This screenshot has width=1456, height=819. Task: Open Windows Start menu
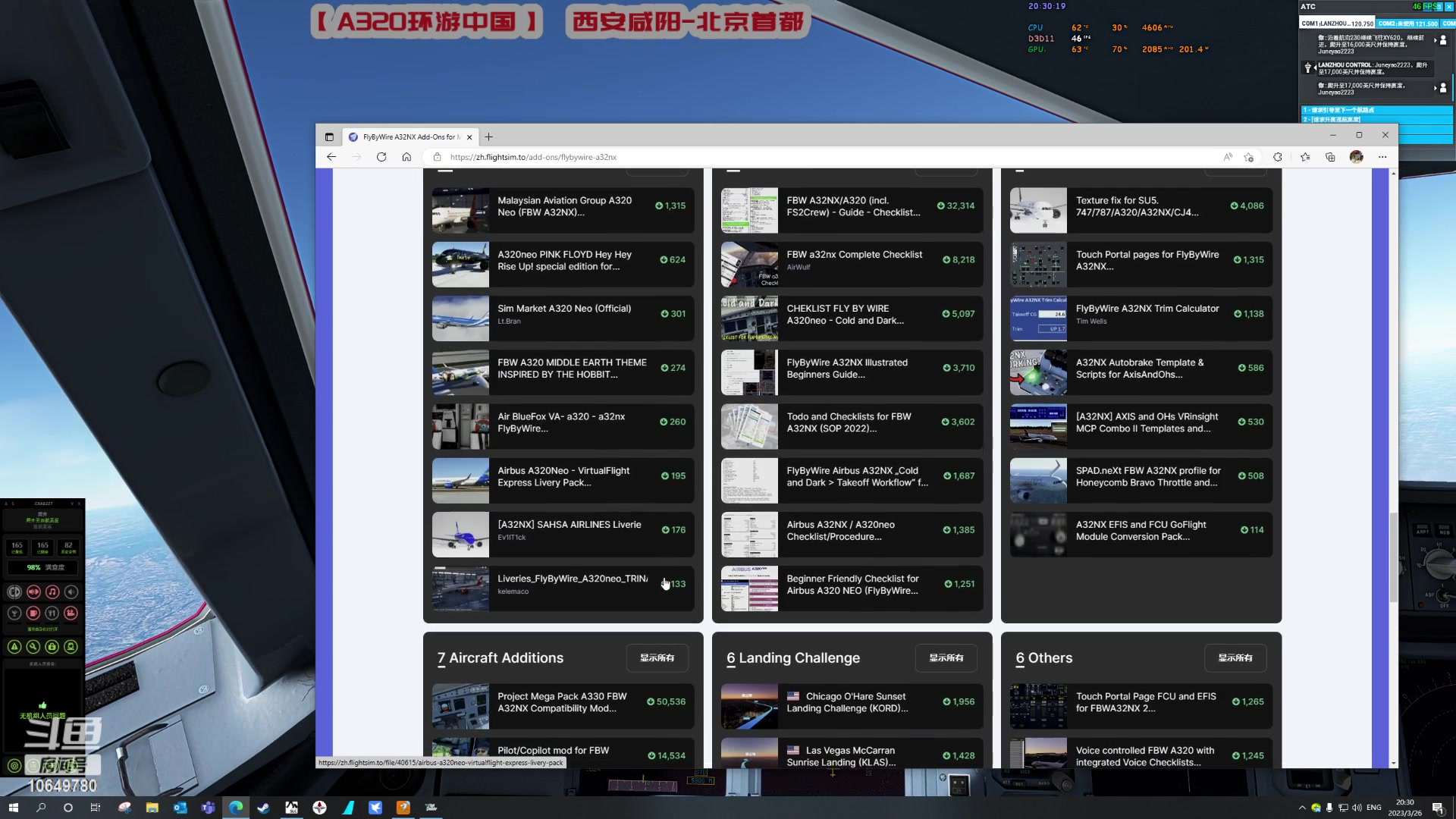point(13,808)
